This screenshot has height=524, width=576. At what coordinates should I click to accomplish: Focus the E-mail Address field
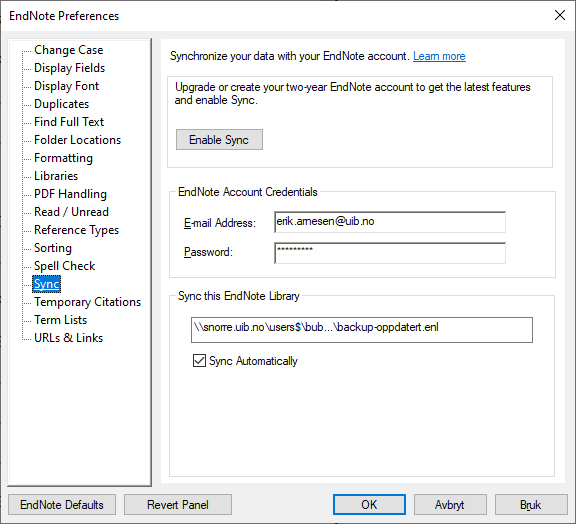pos(390,222)
